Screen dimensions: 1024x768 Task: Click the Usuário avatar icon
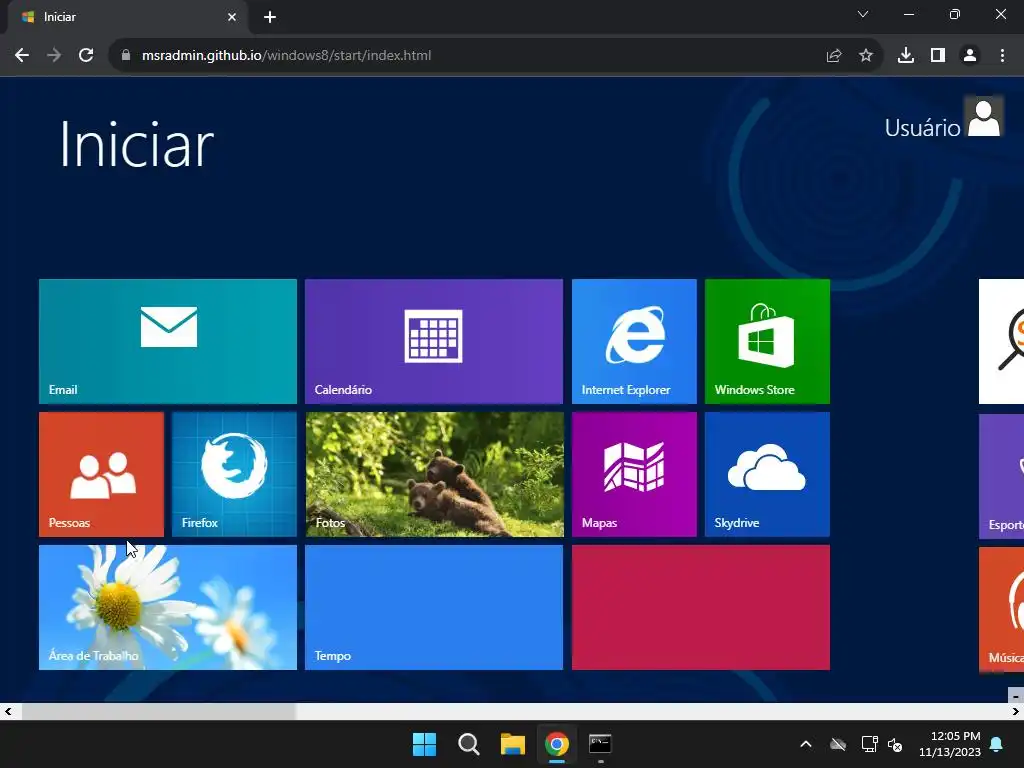coord(984,118)
